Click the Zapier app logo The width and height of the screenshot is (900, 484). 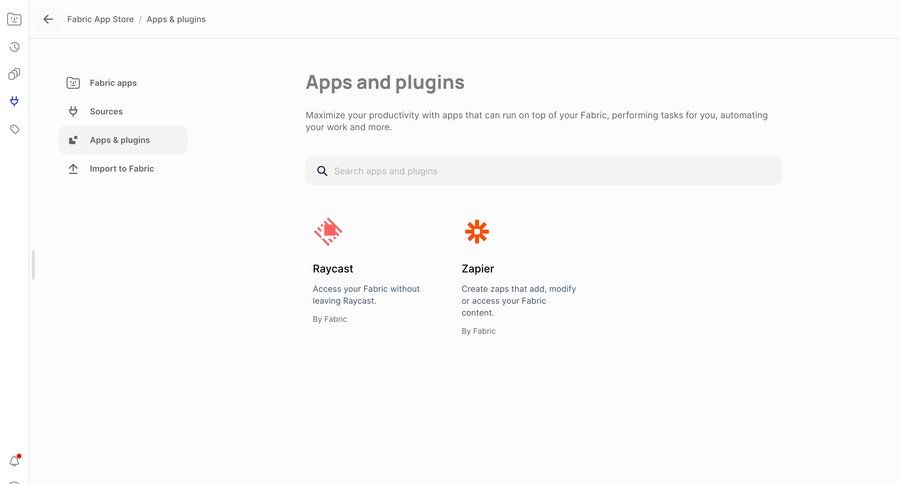pyautogui.click(x=477, y=232)
